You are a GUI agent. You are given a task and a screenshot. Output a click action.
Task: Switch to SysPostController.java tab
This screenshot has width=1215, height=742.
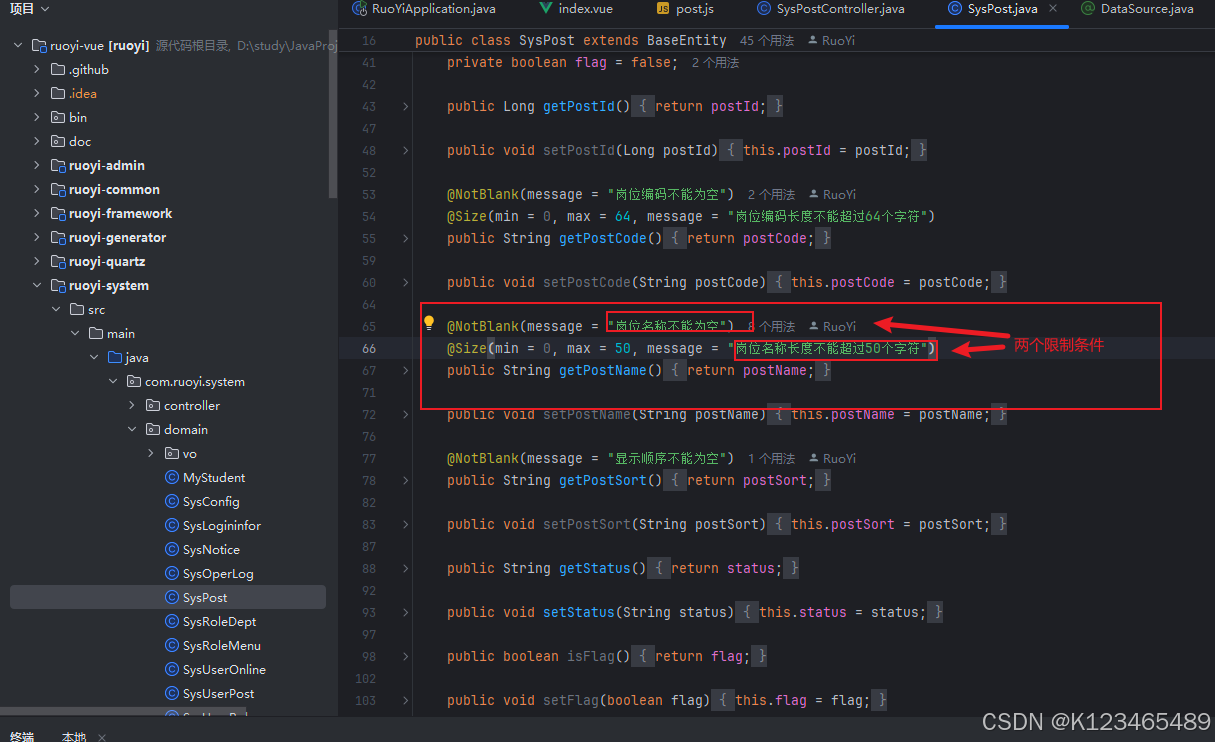click(x=832, y=9)
